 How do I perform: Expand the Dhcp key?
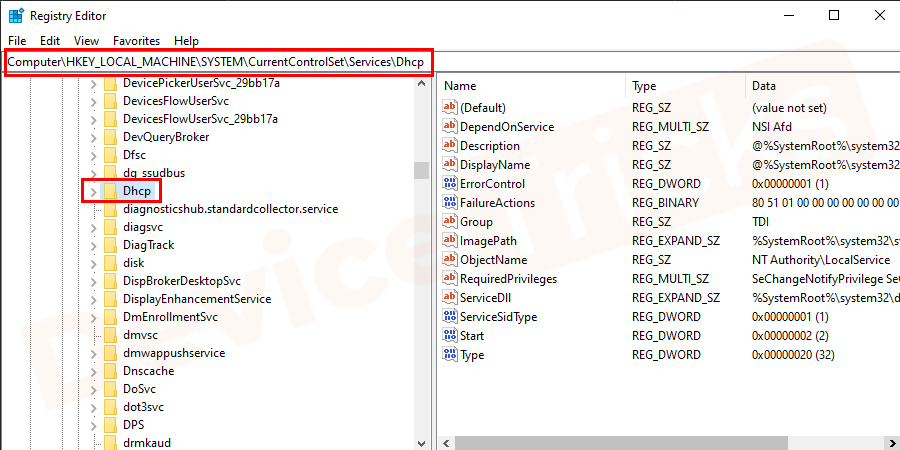pos(94,191)
